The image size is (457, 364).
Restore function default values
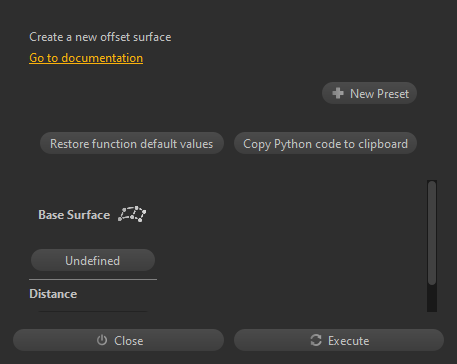tap(132, 143)
